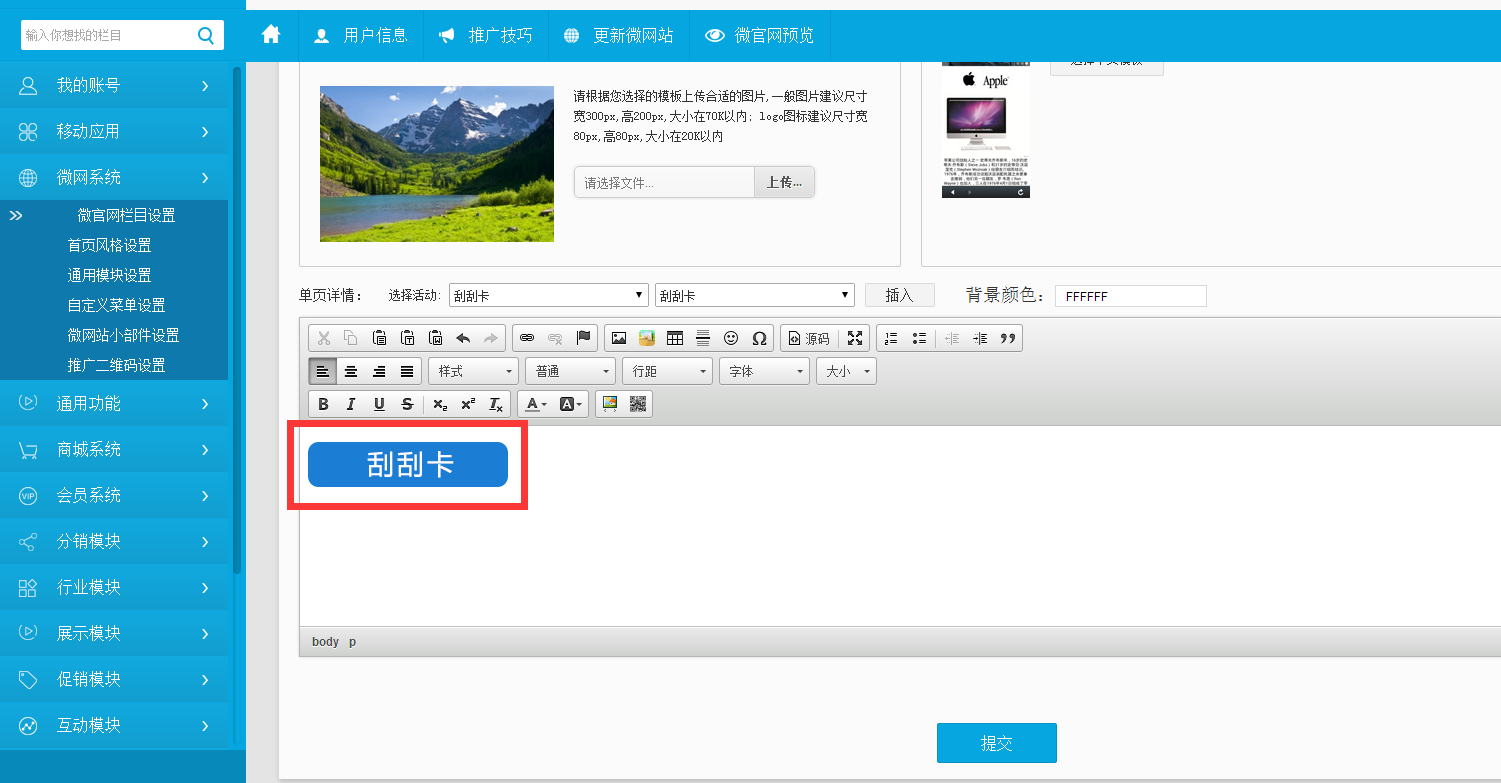Open the 字体 font dropdown
Image resolution: width=1501 pixels, height=783 pixels.
coord(764,371)
